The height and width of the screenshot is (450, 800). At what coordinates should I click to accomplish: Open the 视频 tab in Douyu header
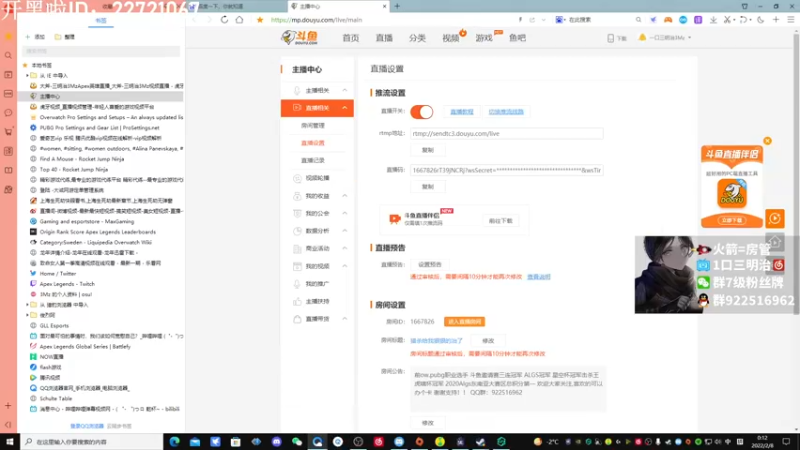(x=451, y=38)
